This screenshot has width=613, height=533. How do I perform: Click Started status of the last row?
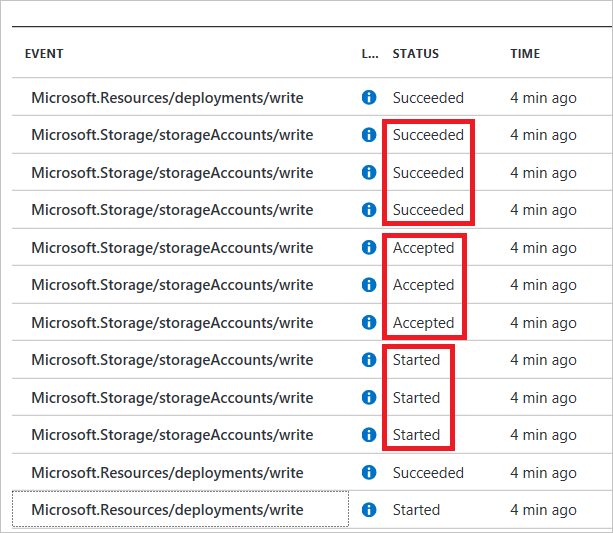[x=416, y=510]
